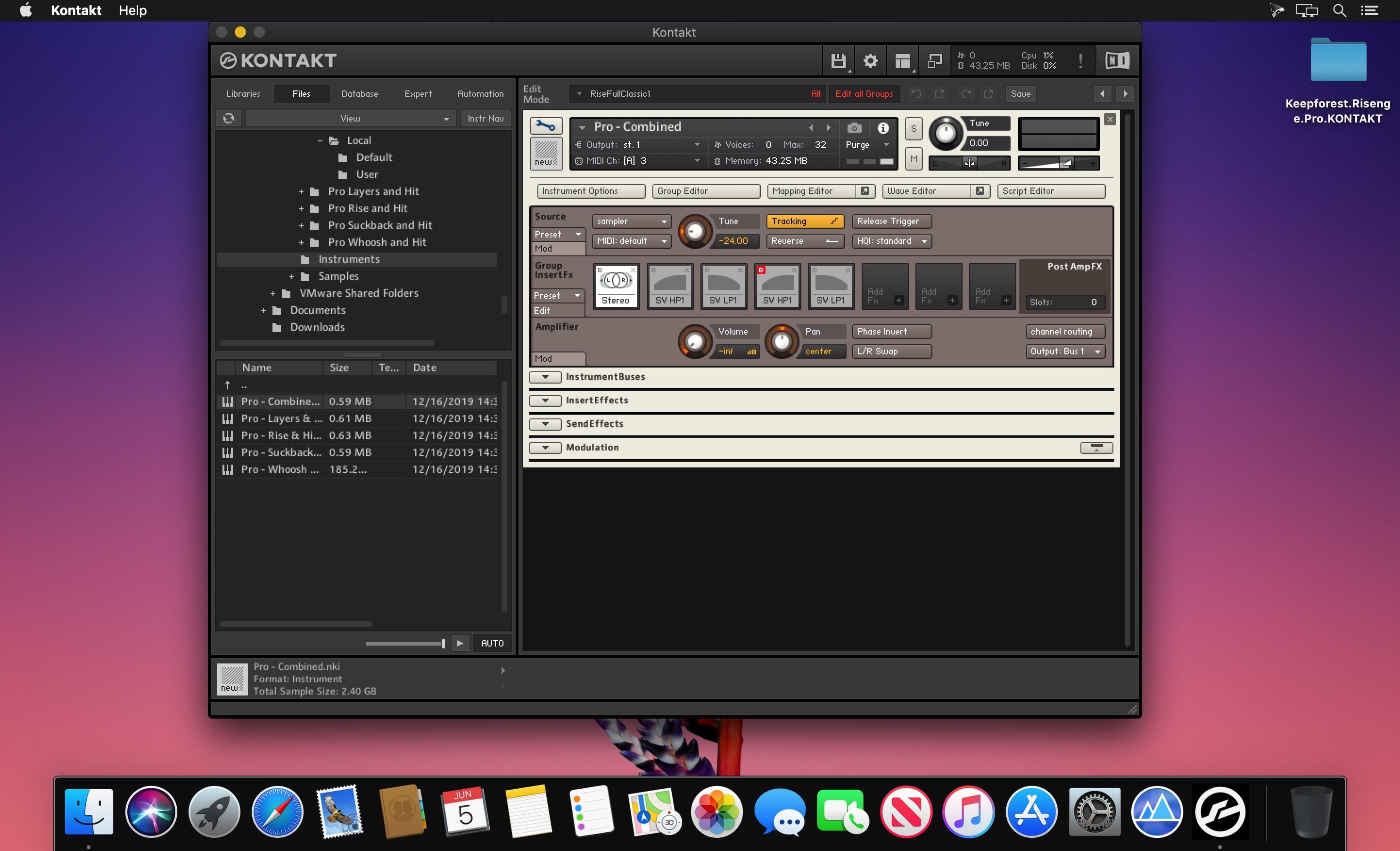This screenshot has width=1400, height=851.
Task: Toggle L/R Swap in Amplifier
Action: (891, 351)
